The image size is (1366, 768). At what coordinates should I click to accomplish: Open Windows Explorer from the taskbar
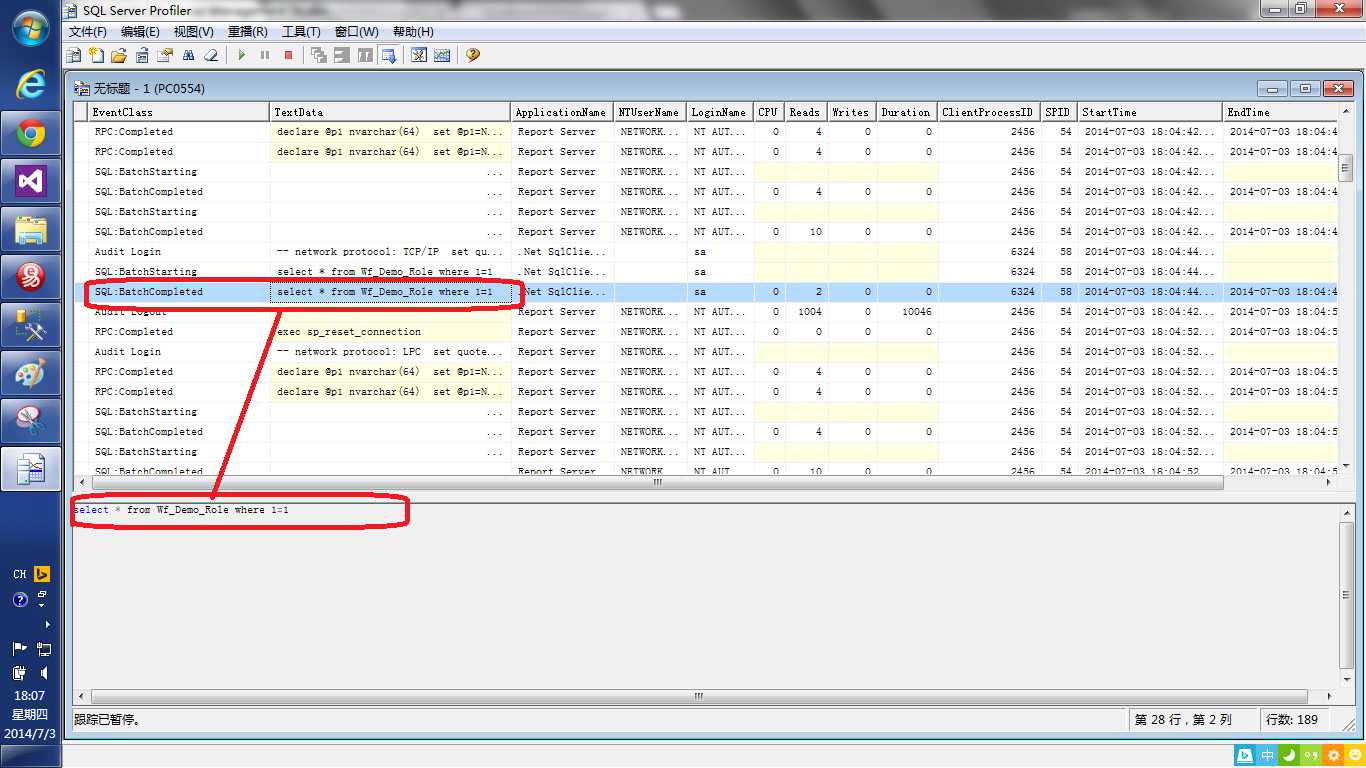click(x=31, y=230)
